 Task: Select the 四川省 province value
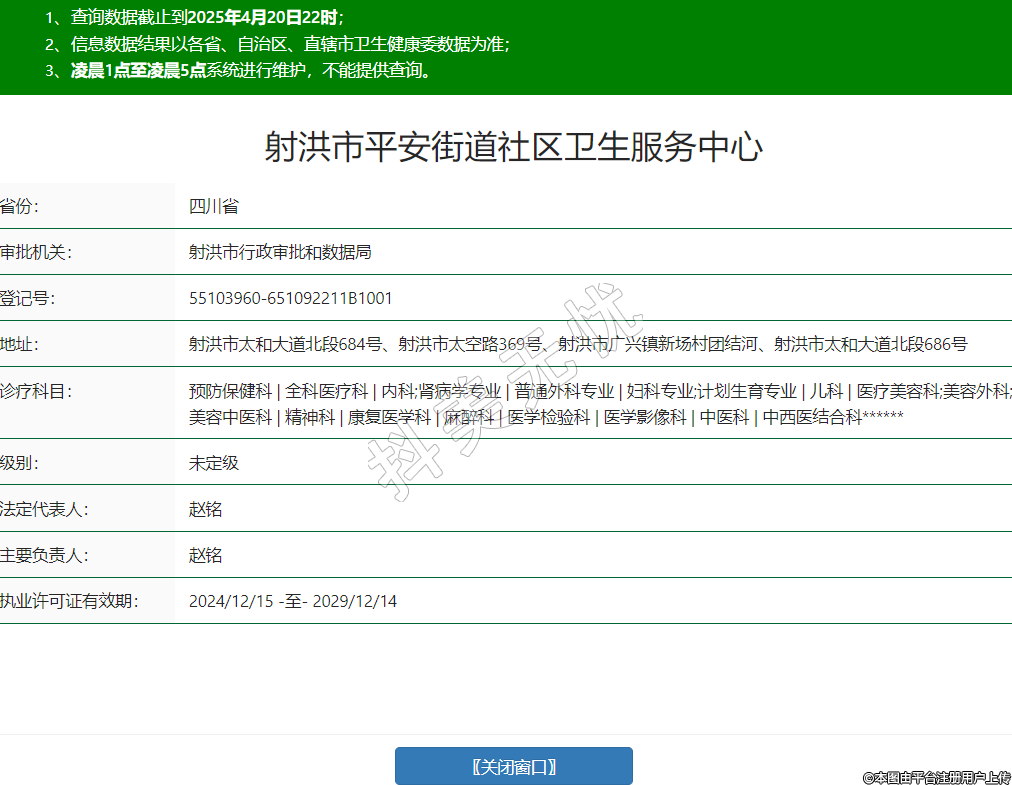[213, 207]
